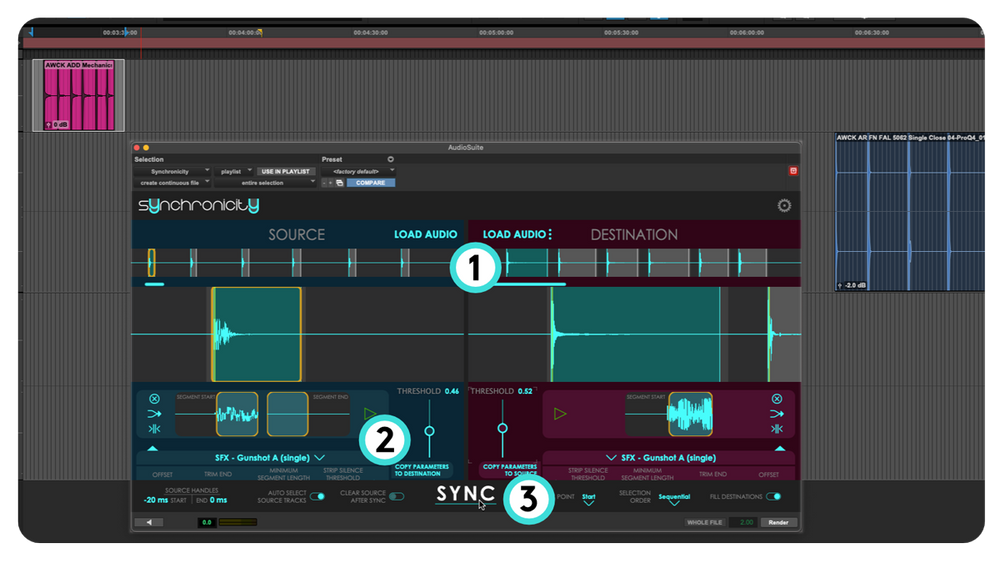Click destination LOAD AUDIO

(x=514, y=235)
